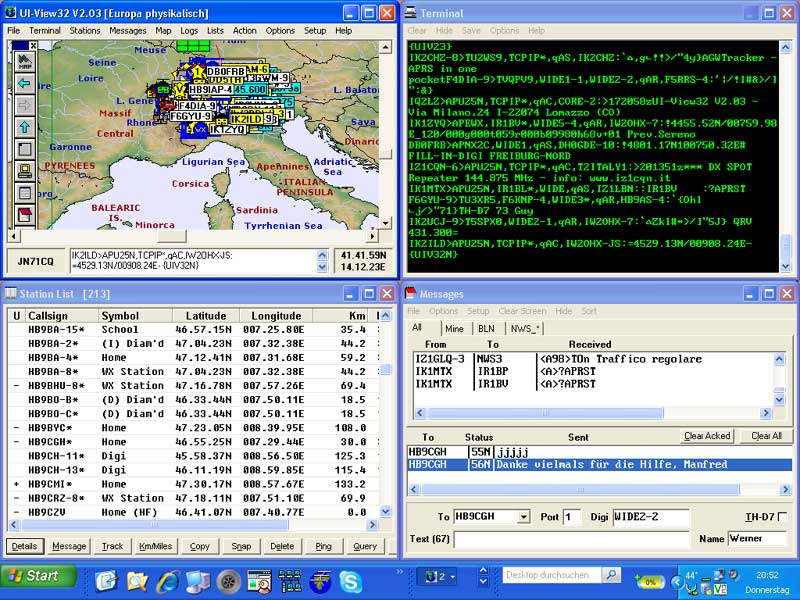
Task: Select the IK2ILD station label on the map
Action: coord(246,119)
